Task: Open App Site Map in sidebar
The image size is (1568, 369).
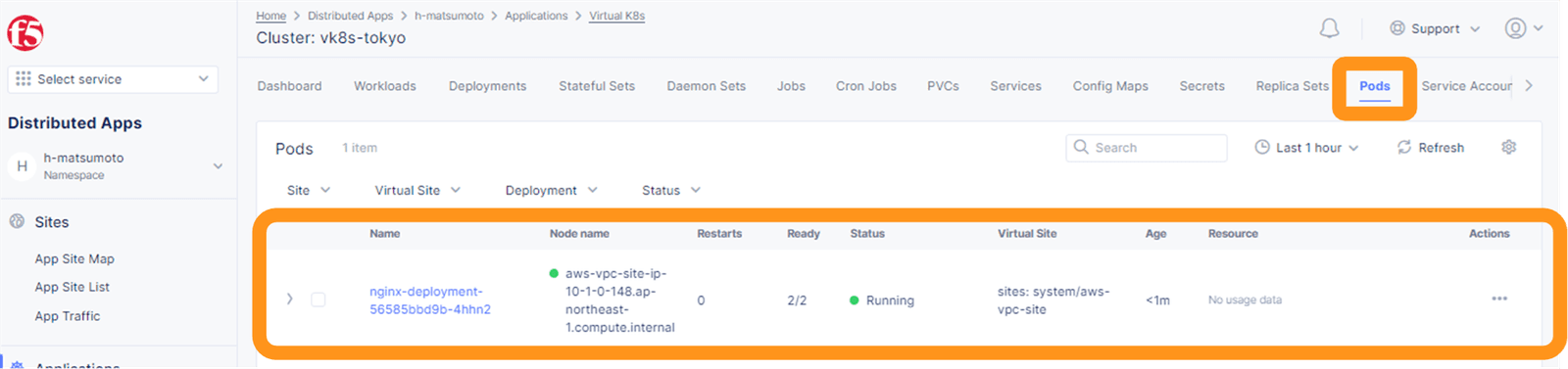Action: coord(74,258)
